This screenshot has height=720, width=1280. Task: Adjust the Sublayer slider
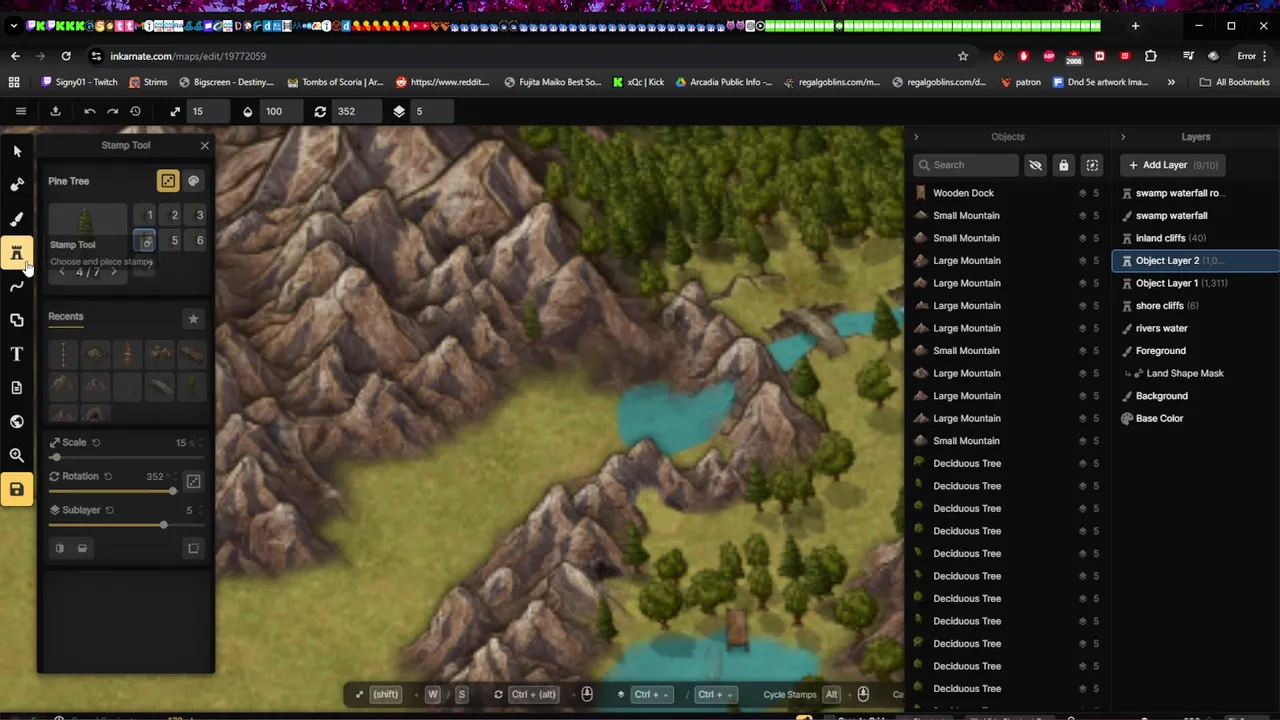click(127, 525)
